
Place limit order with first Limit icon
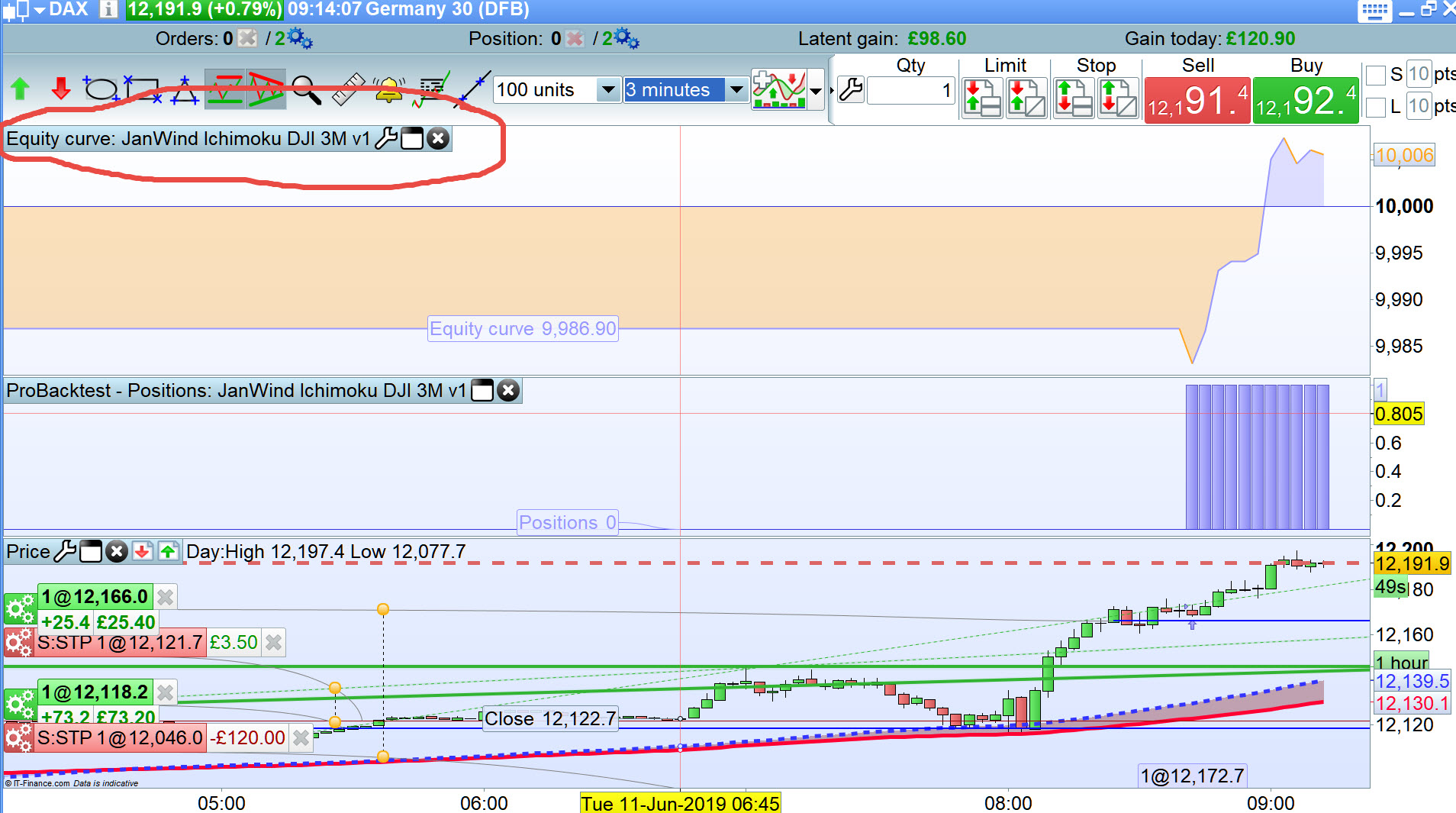pyautogui.click(x=982, y=98)
